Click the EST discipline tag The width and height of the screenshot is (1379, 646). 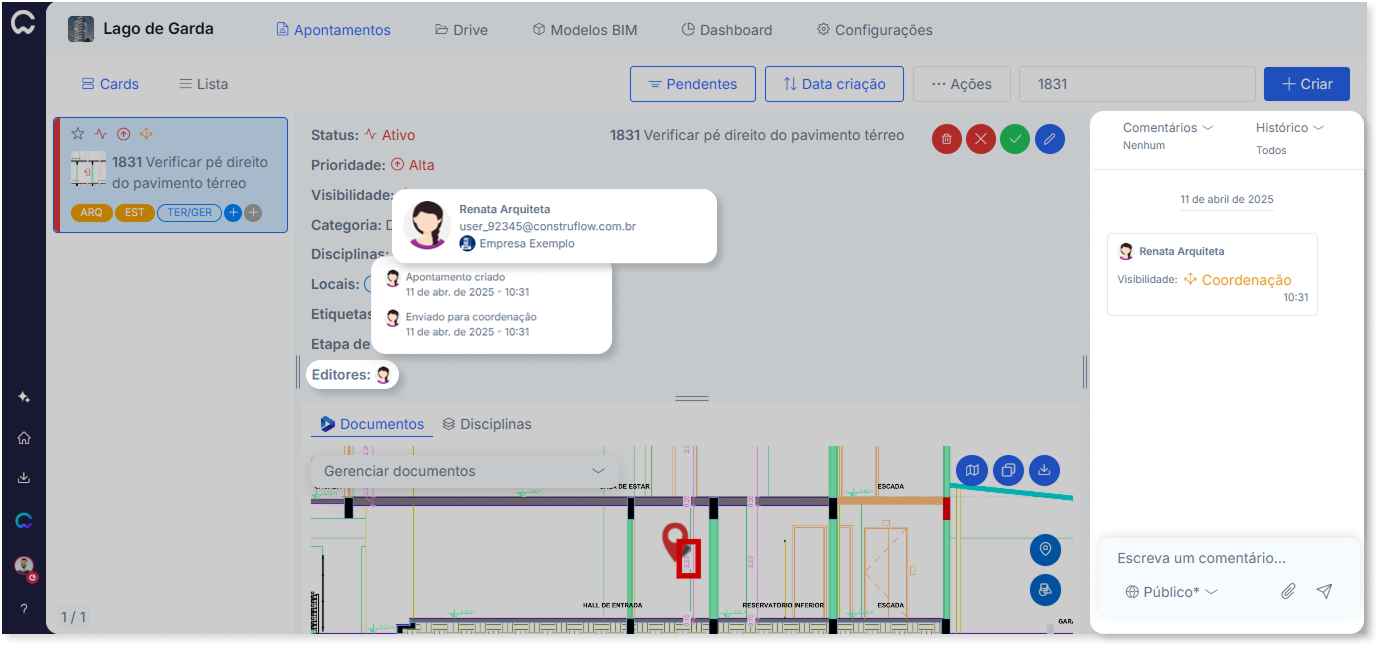click(134, 213)
